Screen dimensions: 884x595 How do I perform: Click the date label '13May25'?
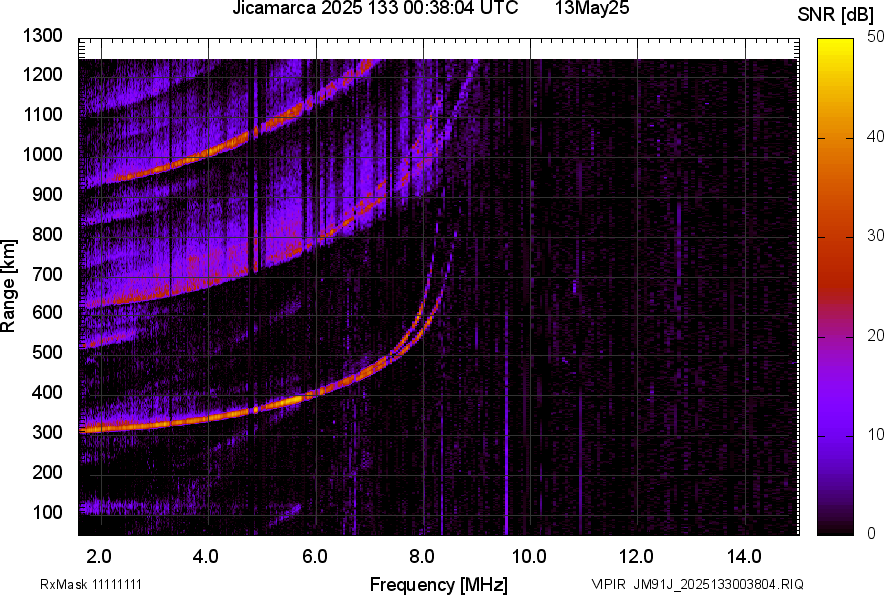(x=592, y=8)
